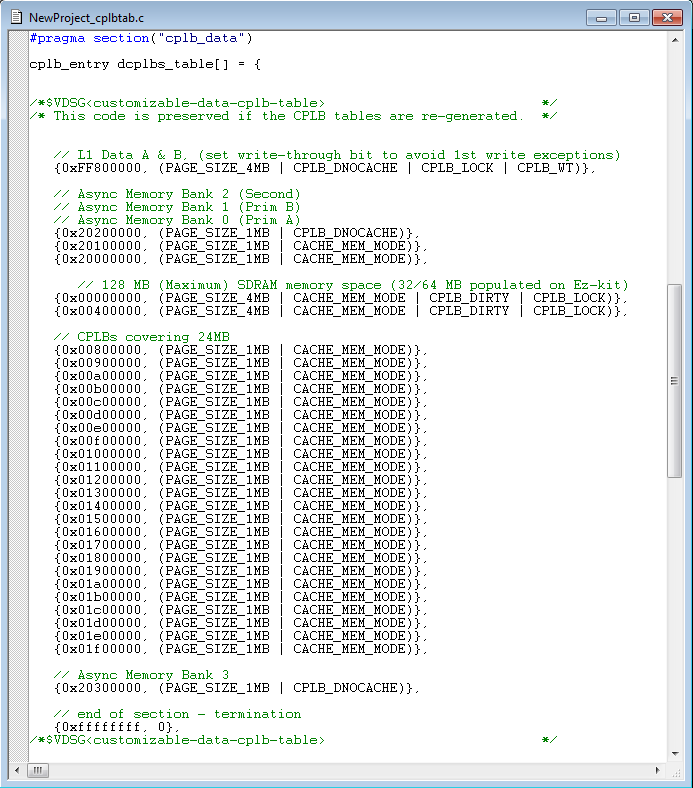The width and height of the screenshot is (693, 788).
Task: Click the horizontal scrollbar thumb
Action: 37,771
